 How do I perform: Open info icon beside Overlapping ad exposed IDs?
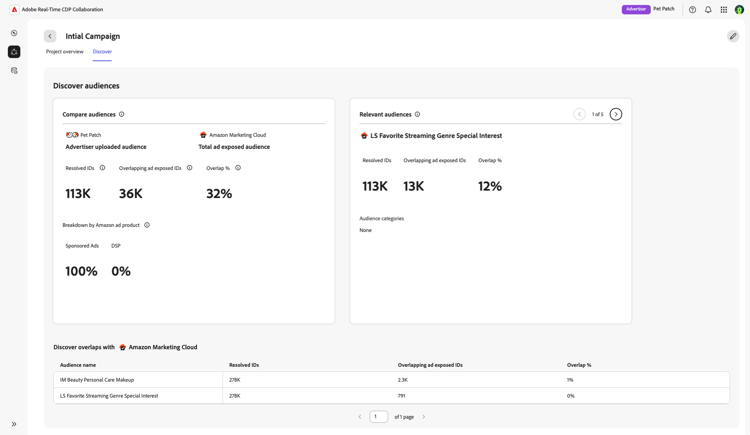click(x=189, y=168)
